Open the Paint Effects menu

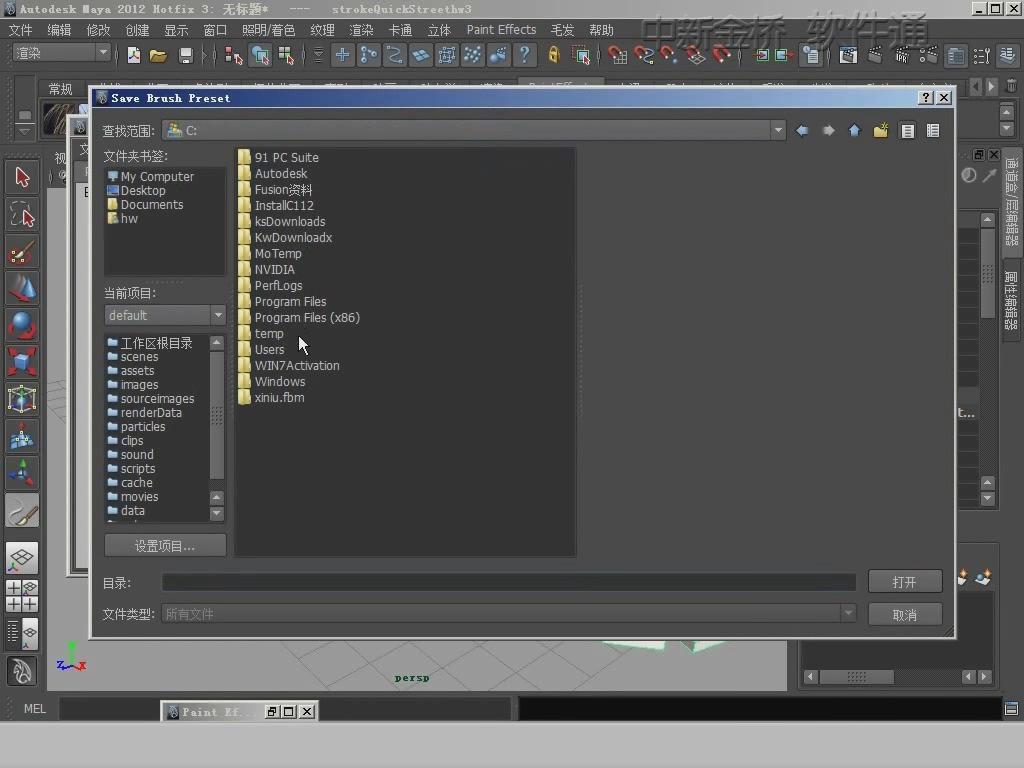pos(501,30)
